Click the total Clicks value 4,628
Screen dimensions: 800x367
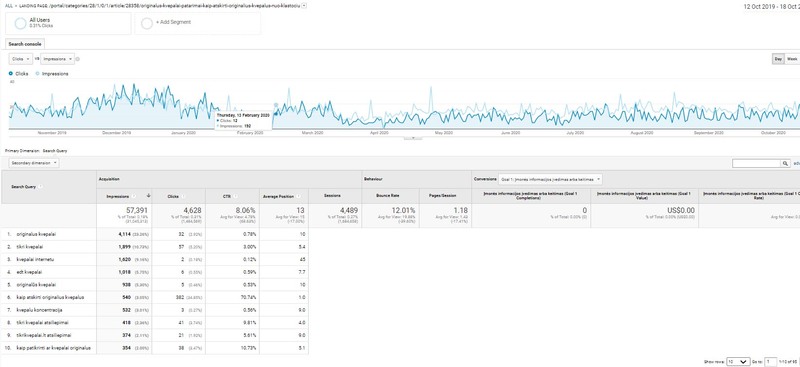click(192, 210)
